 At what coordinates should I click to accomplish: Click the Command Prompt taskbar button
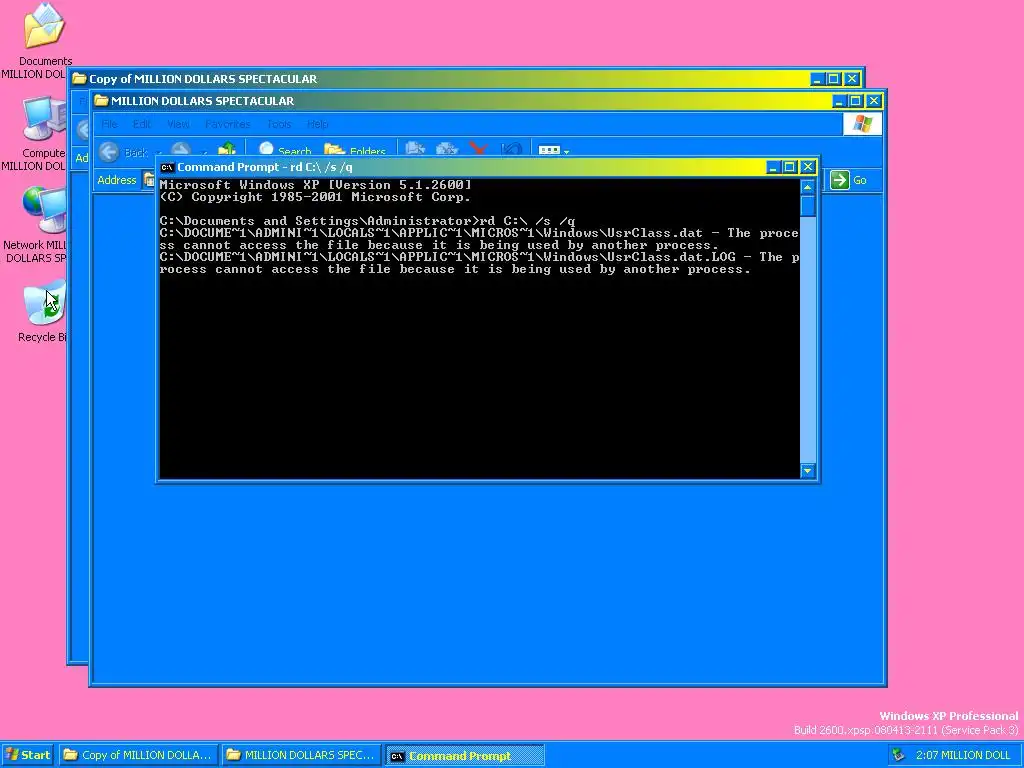(x=464, y=756)
